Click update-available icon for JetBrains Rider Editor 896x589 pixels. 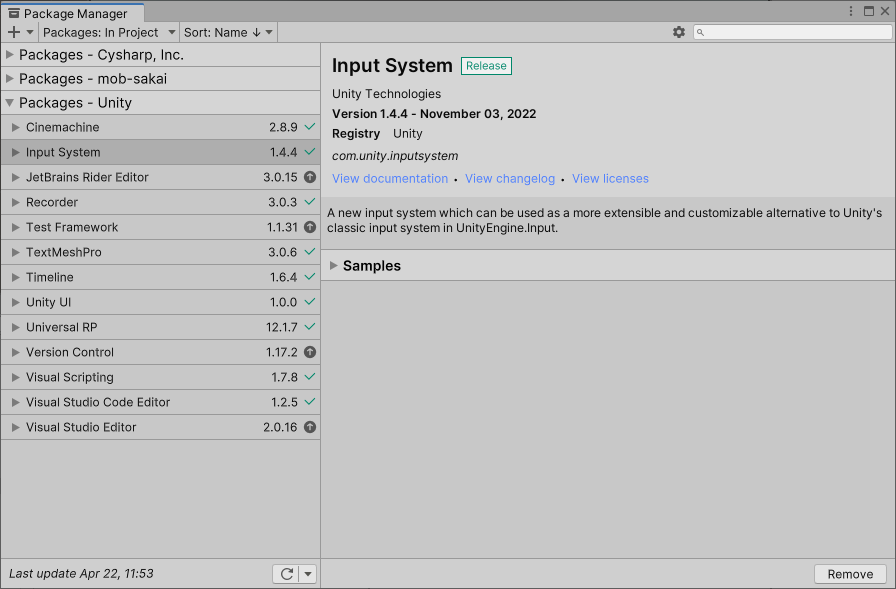coord(310,177)
